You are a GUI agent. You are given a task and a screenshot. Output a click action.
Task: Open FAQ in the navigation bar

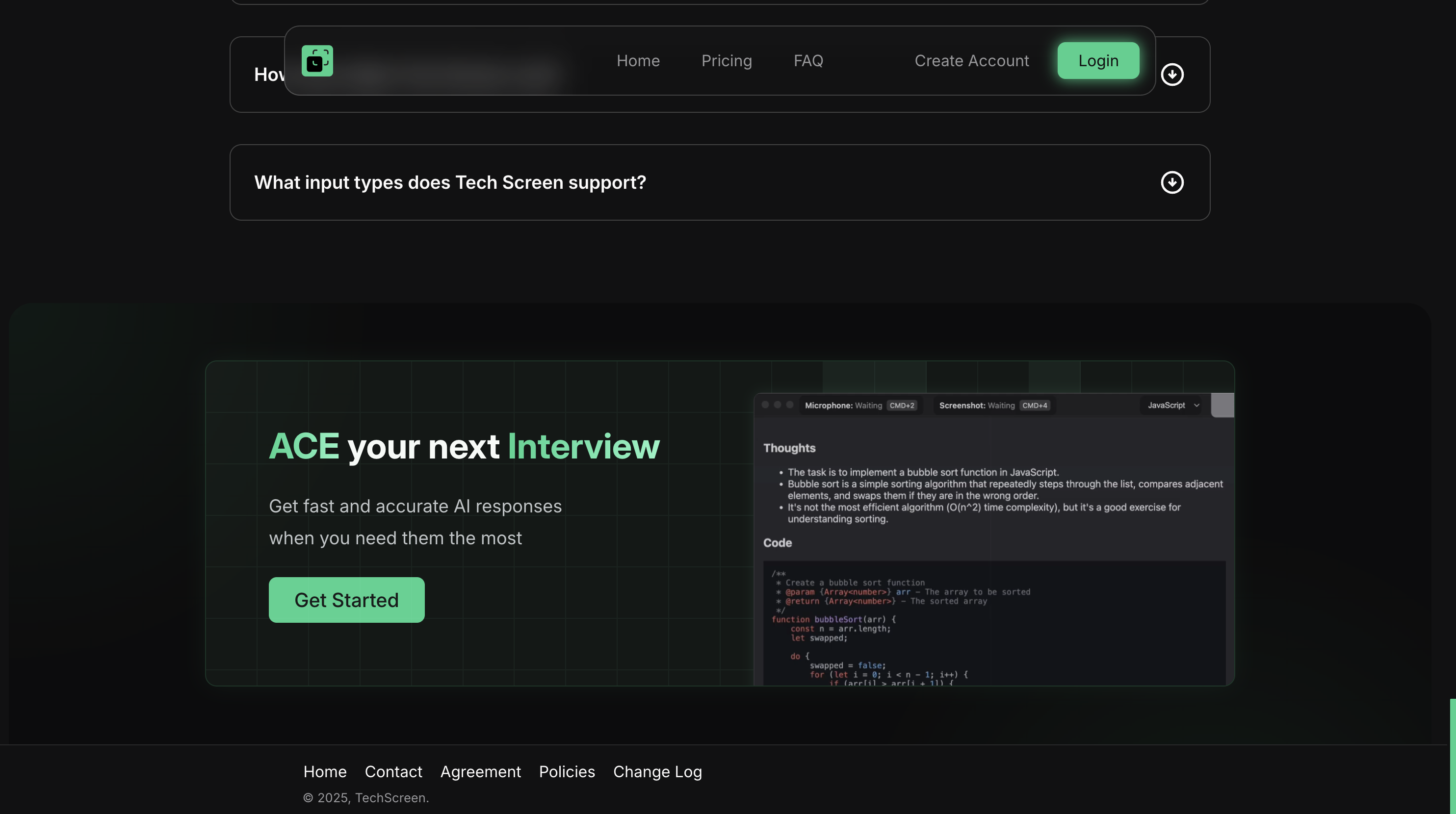(807, 60)
